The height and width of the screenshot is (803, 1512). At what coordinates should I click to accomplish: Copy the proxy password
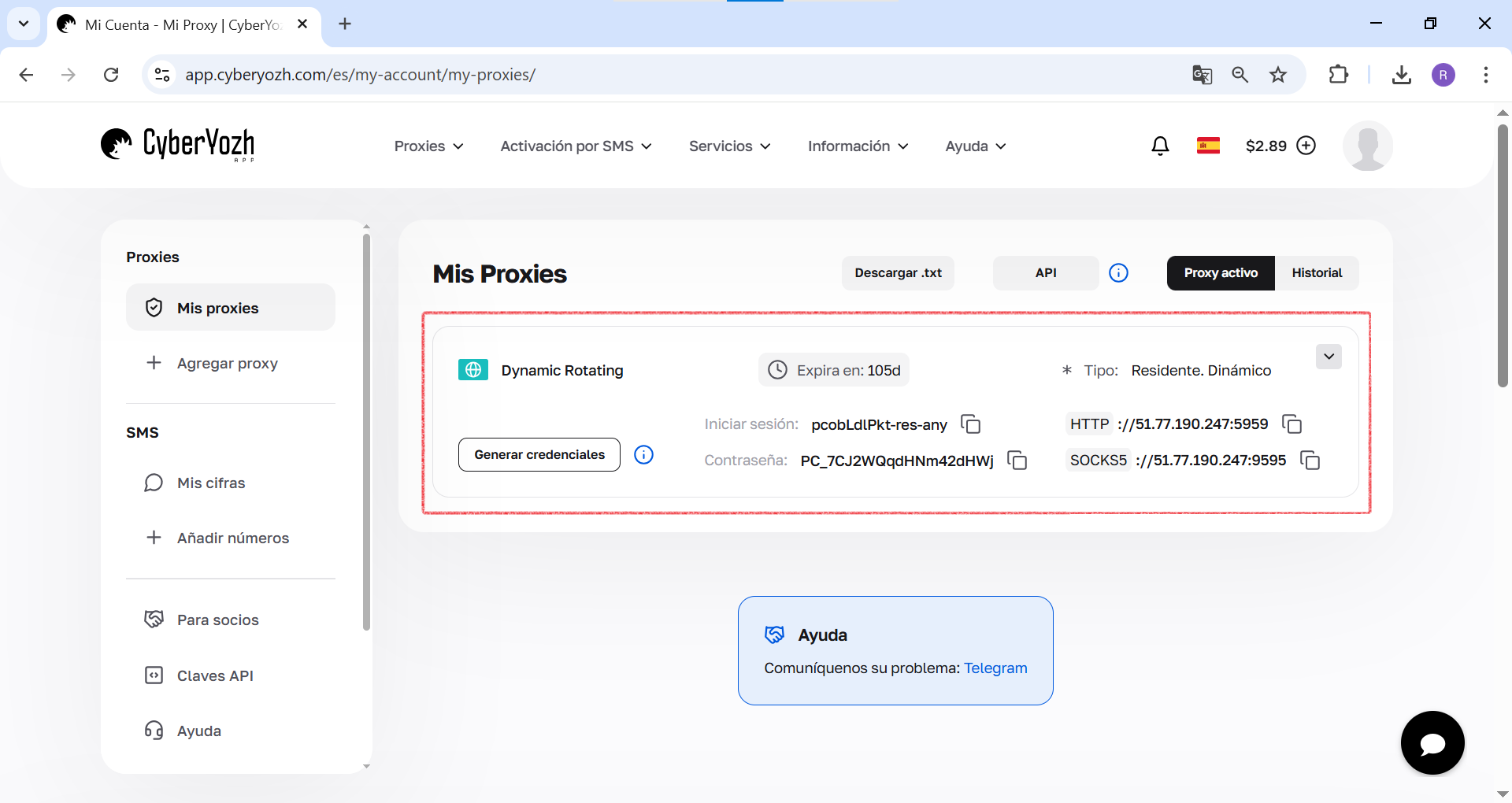1017,461
